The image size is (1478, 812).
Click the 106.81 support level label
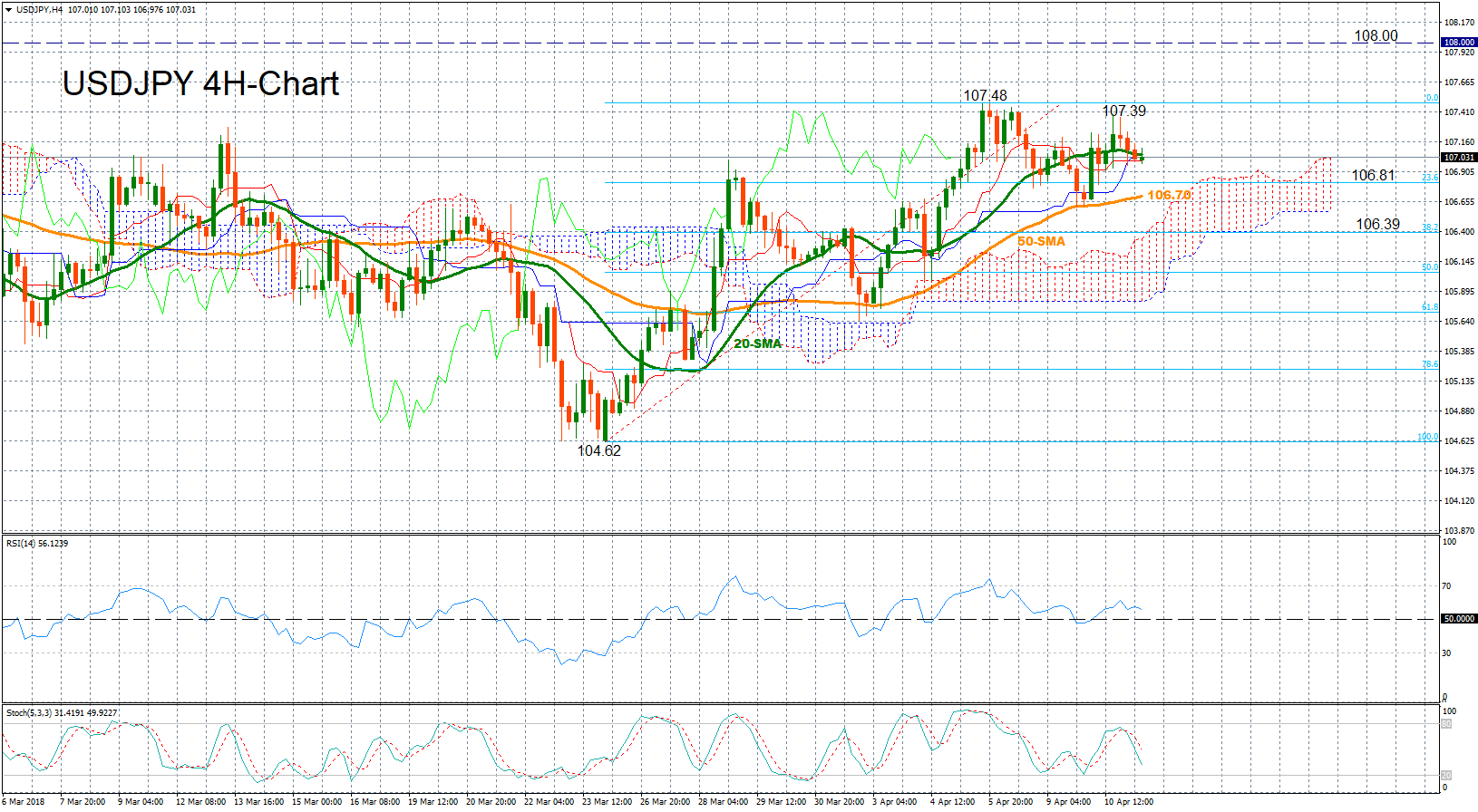[1373, 175]
